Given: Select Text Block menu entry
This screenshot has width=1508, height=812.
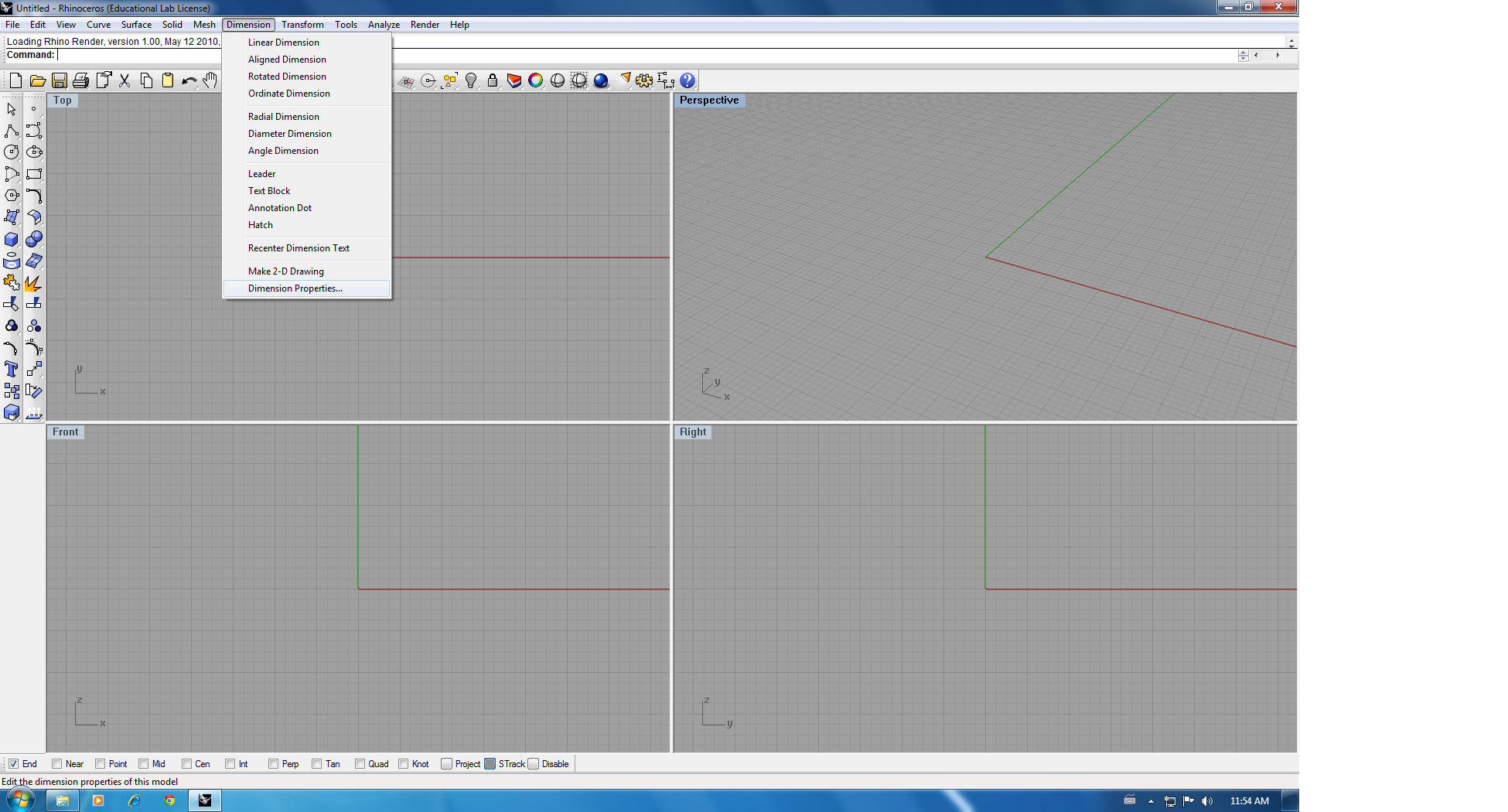Looking at the screenshot, I should 306,191.
